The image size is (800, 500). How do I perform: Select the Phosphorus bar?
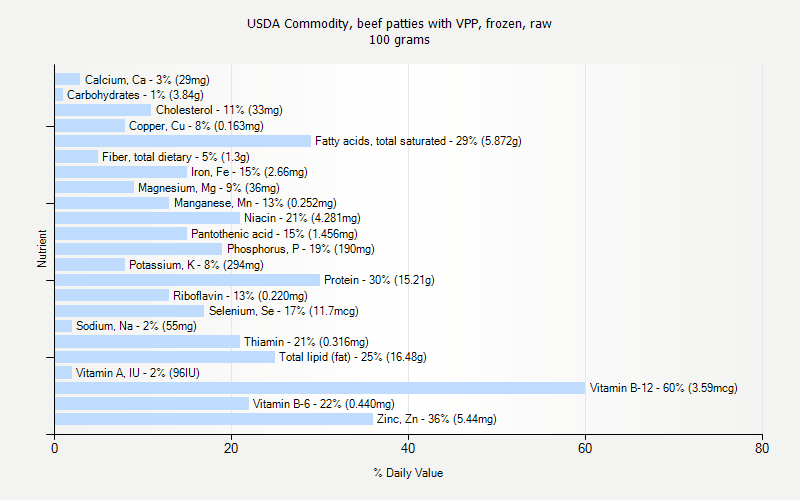coord(138,249)
